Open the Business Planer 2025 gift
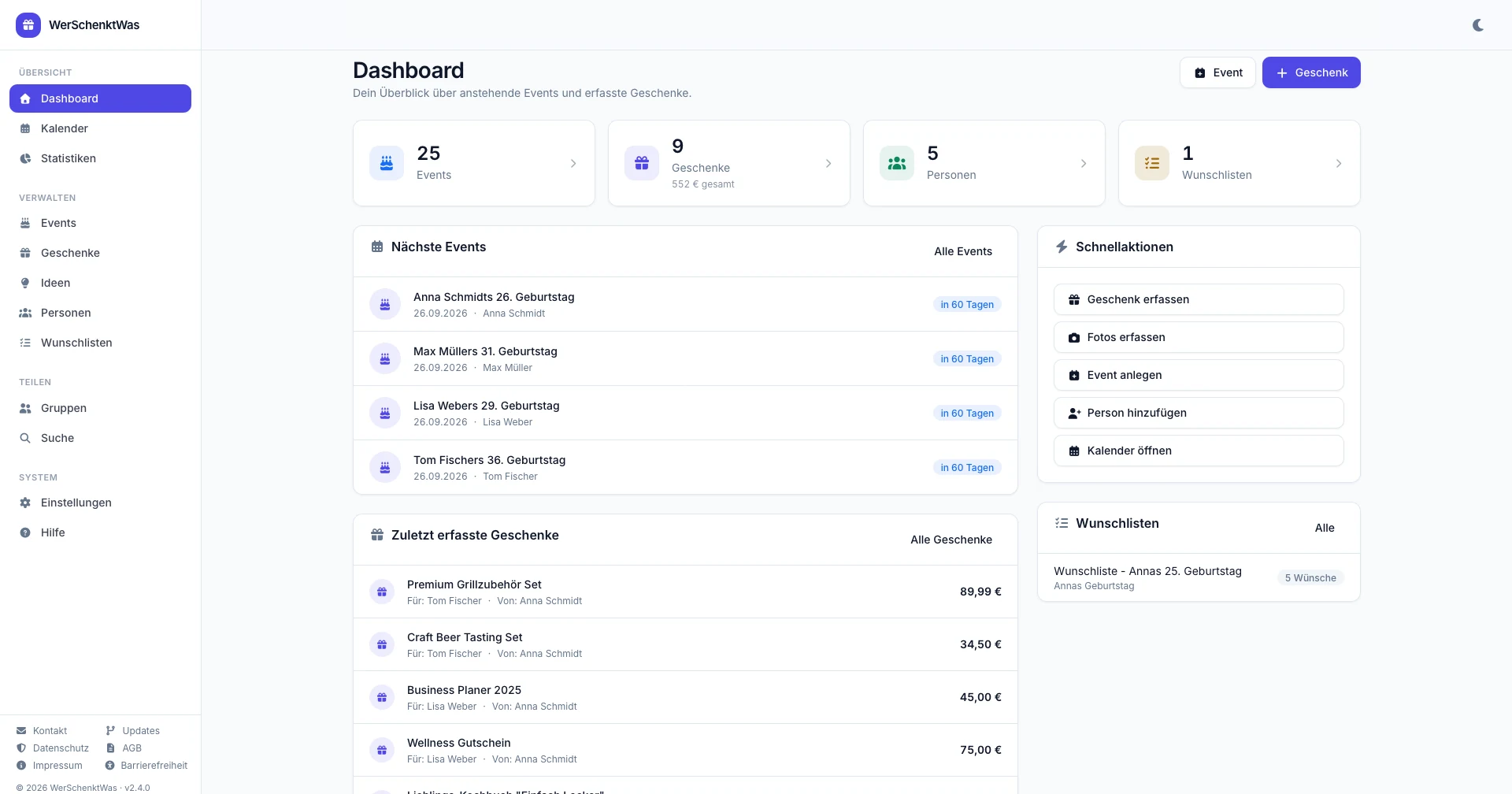This screenshot has height=794, width=1512. tap(685, 697)
